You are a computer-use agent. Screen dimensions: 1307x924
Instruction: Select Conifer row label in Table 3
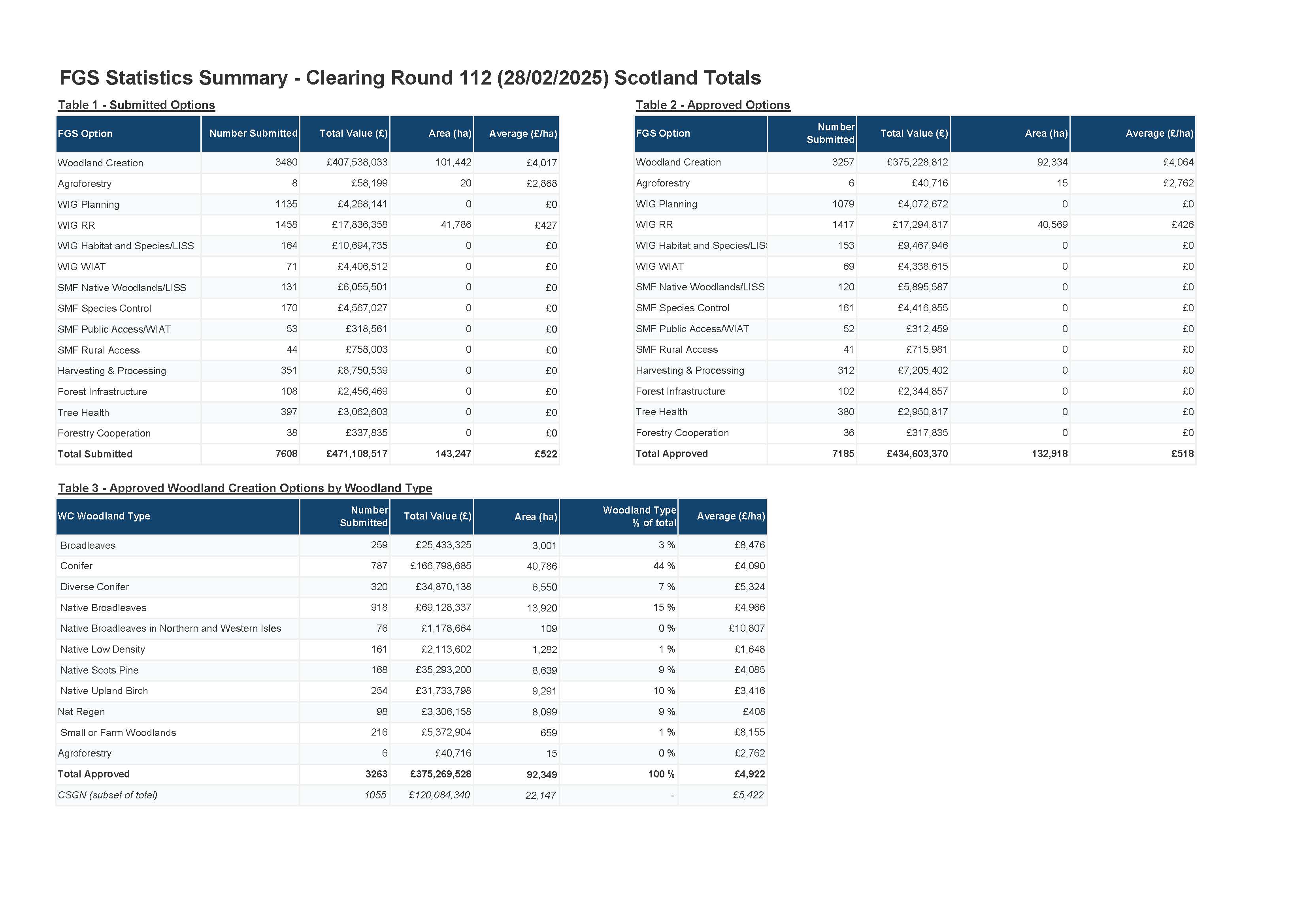(x=76, y=566)
